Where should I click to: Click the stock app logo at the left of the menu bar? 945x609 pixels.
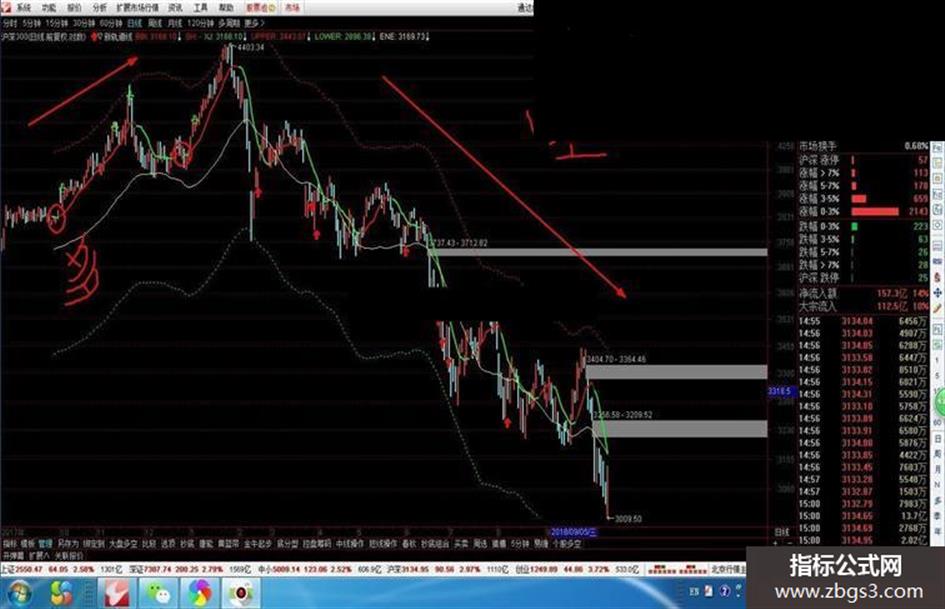pyautogui.click(x=5, y=7)
